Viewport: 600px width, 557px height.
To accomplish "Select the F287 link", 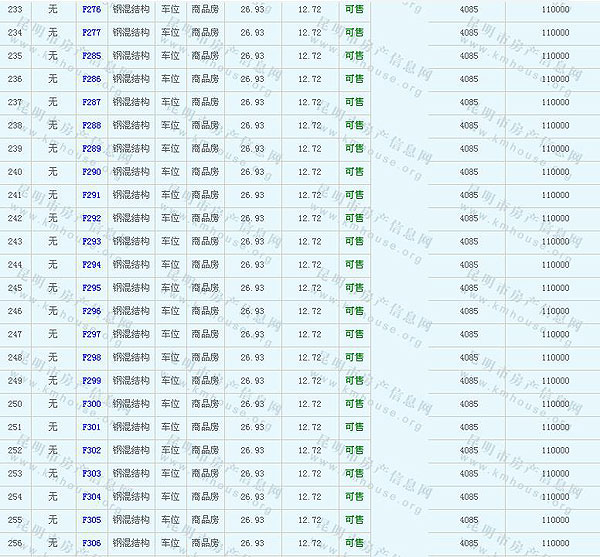I will 91,102.
